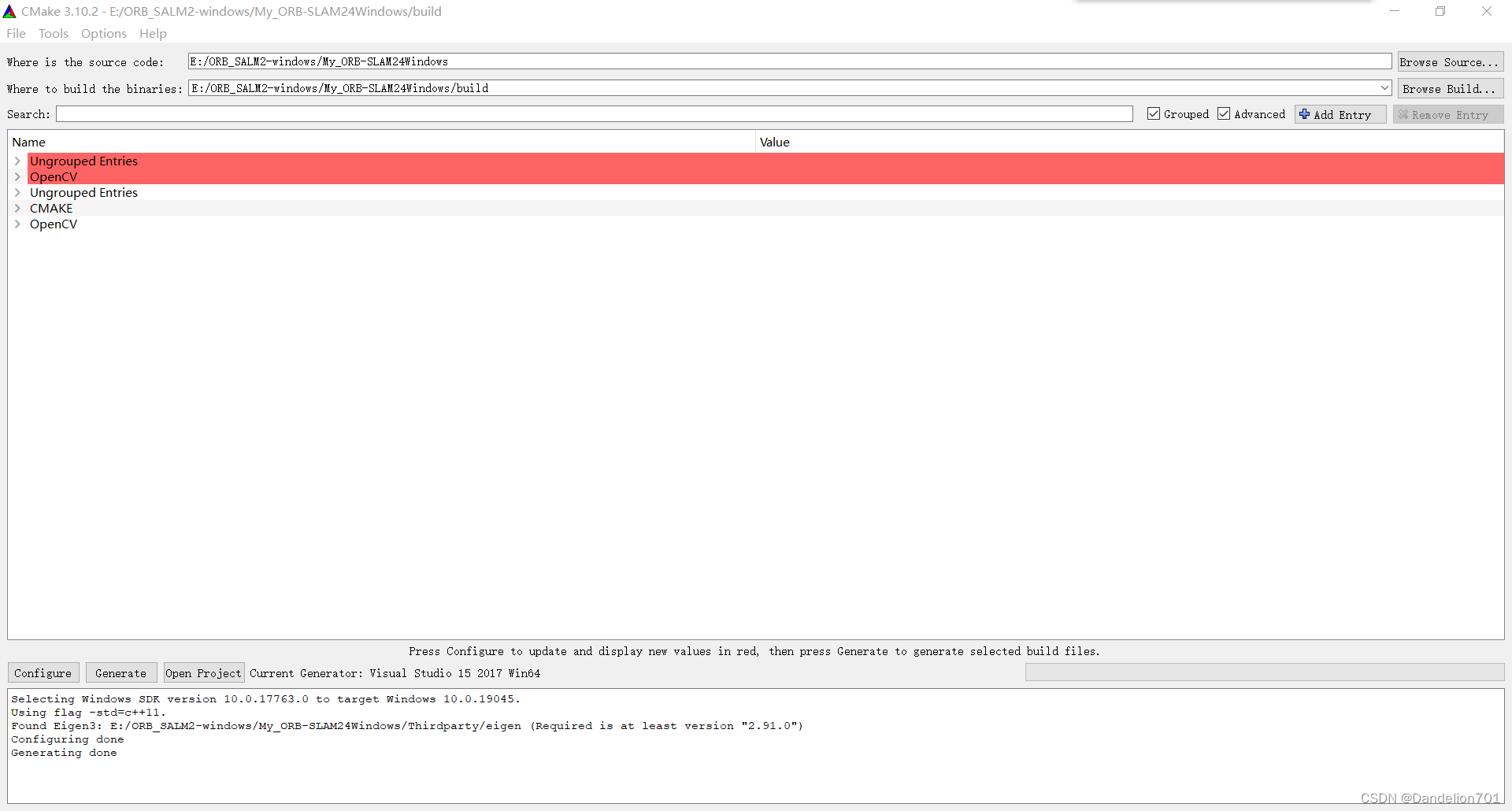The width and height of the screenshot is (1512, 811).
Task: Disable the Advanced checkbox
Action: click(1224, 113)
